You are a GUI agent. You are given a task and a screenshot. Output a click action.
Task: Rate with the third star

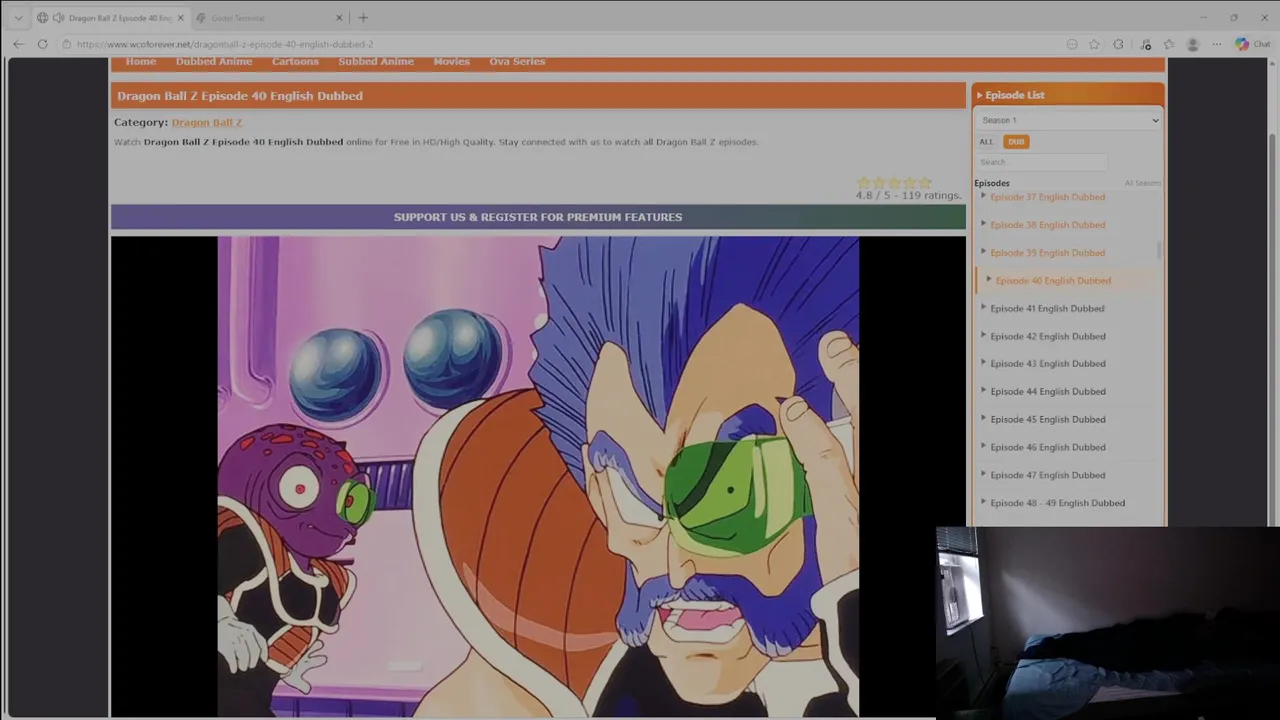click(894, 183)
